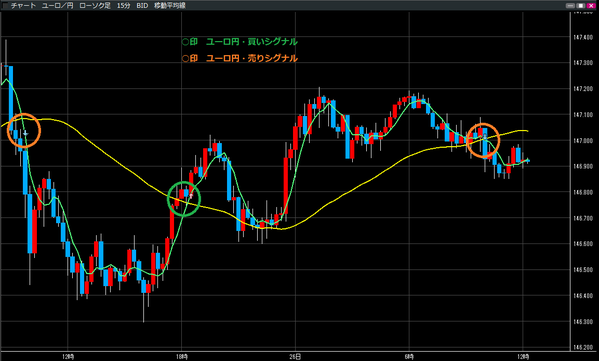Viewport: 599px width, 361px height.
Task: Click the 146.500 price axis label
Action: pyautogui.click(x=583, y=270)
